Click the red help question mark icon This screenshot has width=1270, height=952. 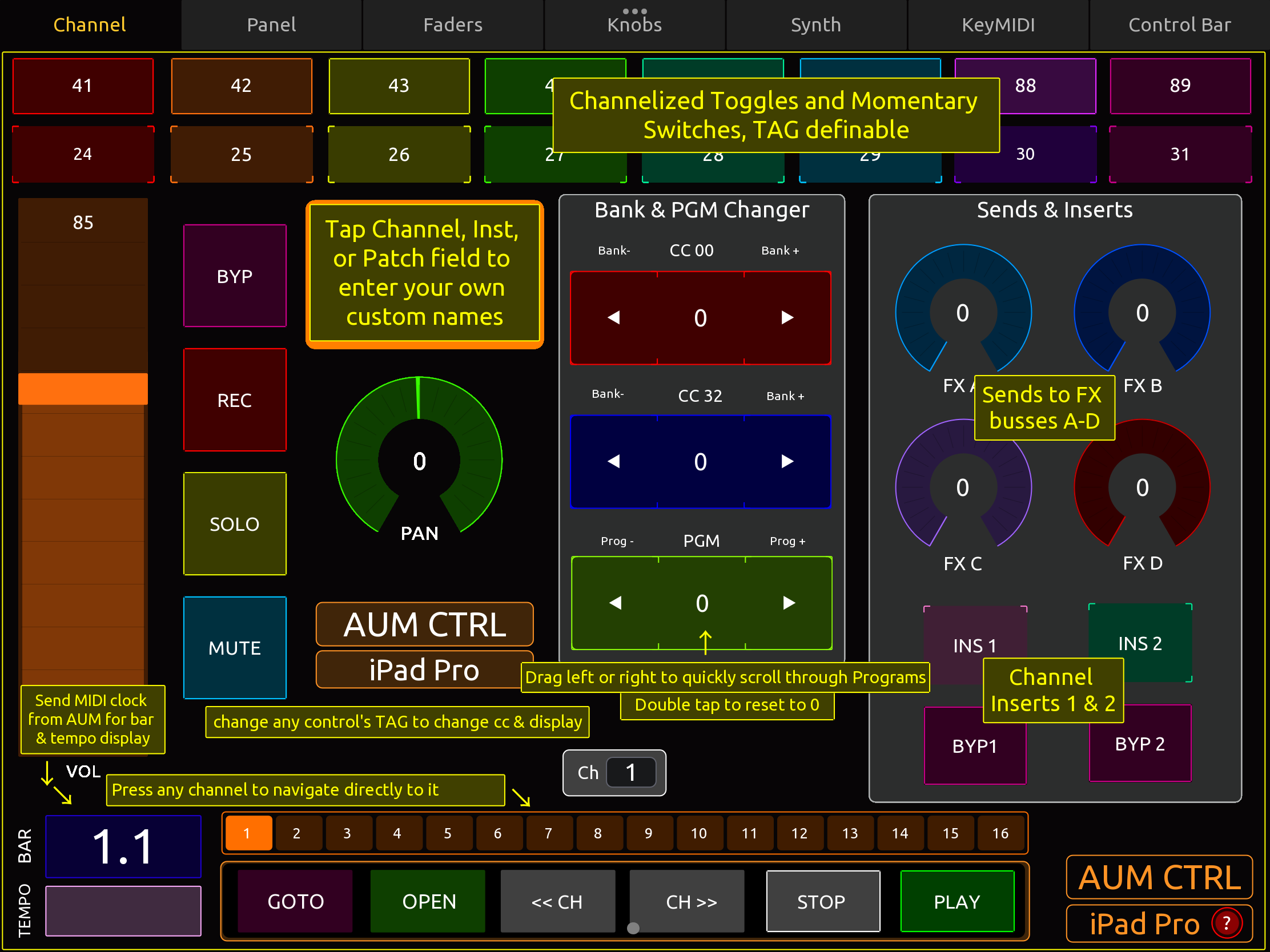point(1227,923)
